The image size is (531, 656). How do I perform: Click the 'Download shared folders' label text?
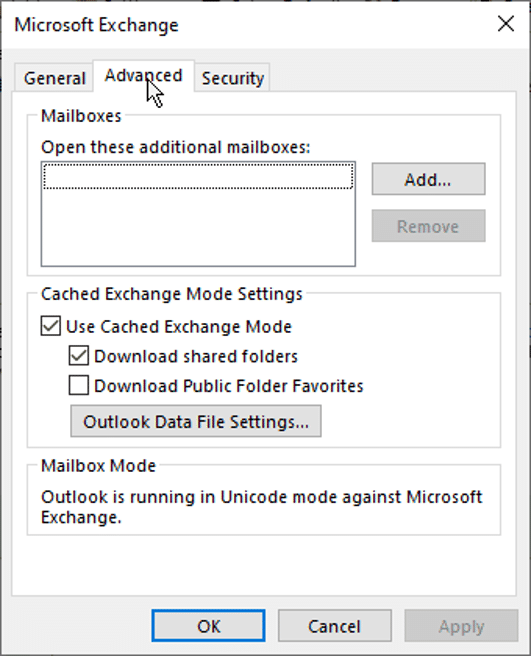click(196, 356)
